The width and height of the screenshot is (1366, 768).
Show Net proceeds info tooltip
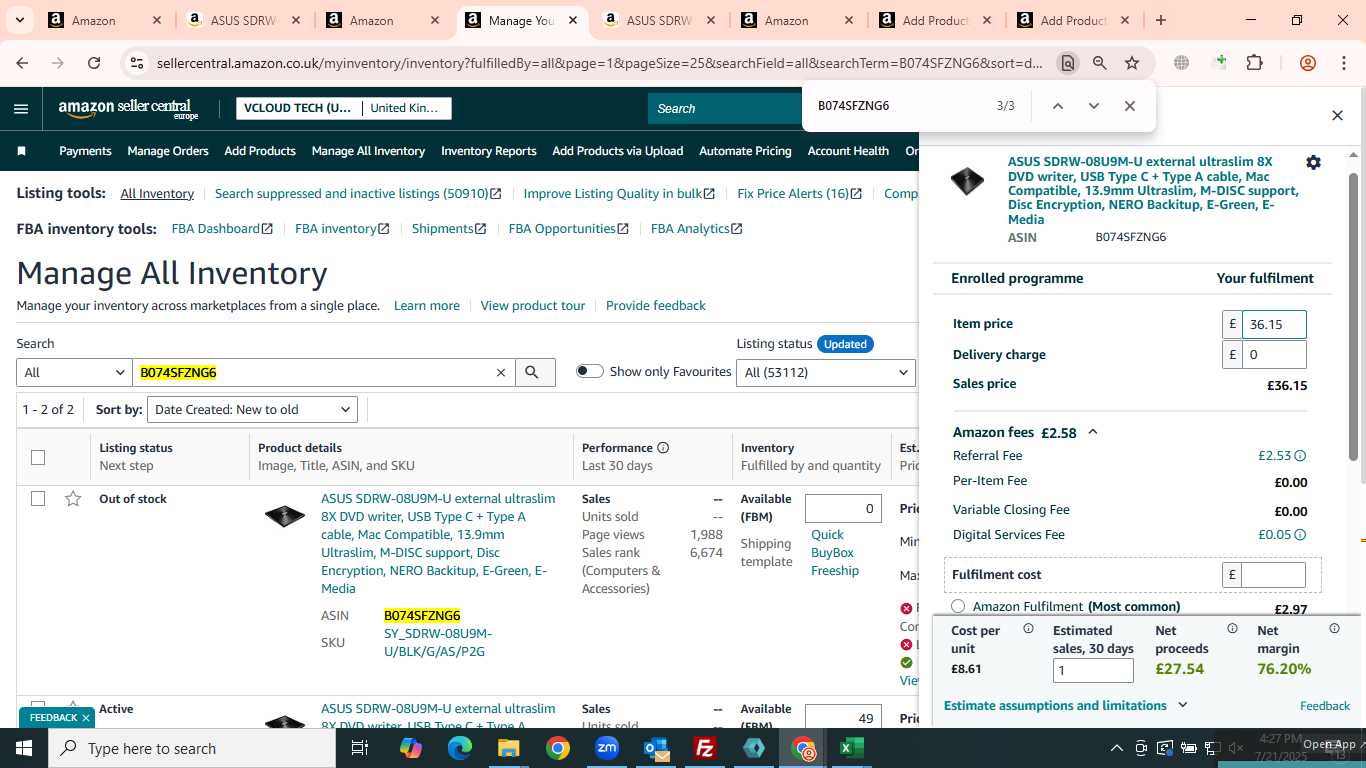click(1232, 629)
